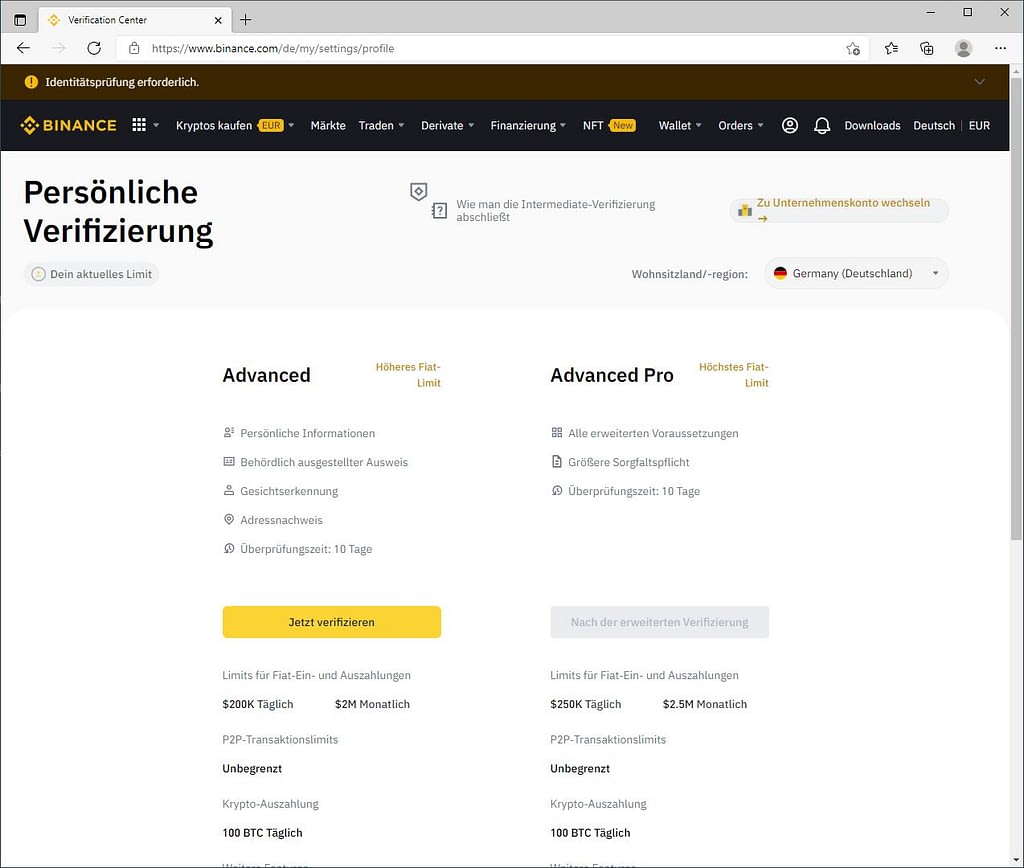Click the browser back arrow
Screen dimensions: 1024x868
(24, 48)
